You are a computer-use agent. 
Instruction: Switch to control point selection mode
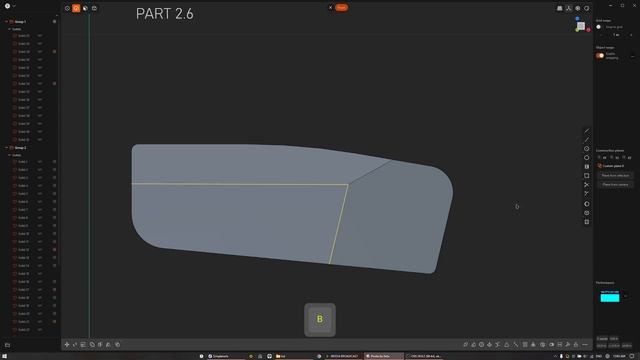[67, 8]
